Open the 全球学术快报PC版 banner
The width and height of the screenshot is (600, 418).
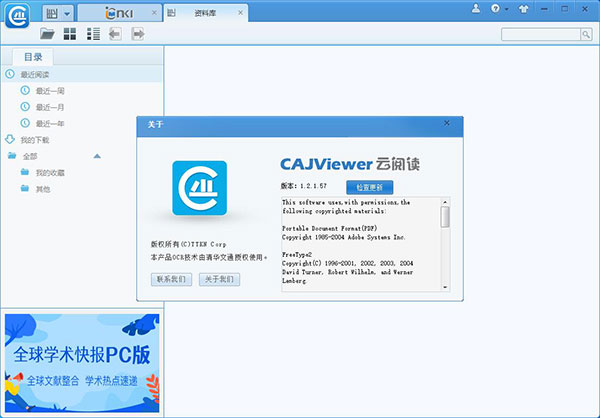(x=82, y=363)
